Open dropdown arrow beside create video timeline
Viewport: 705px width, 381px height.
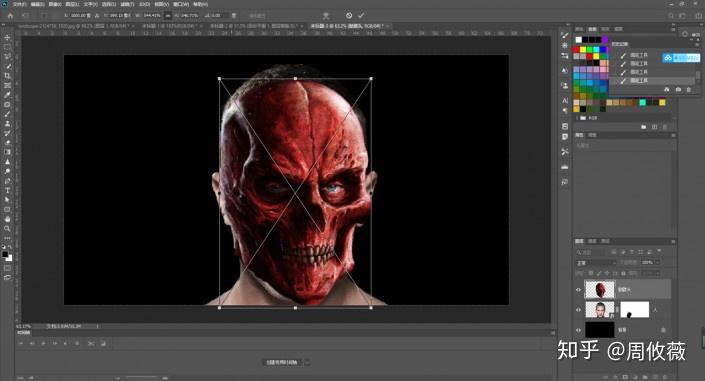pyautogui.click(x=308, y=362)
